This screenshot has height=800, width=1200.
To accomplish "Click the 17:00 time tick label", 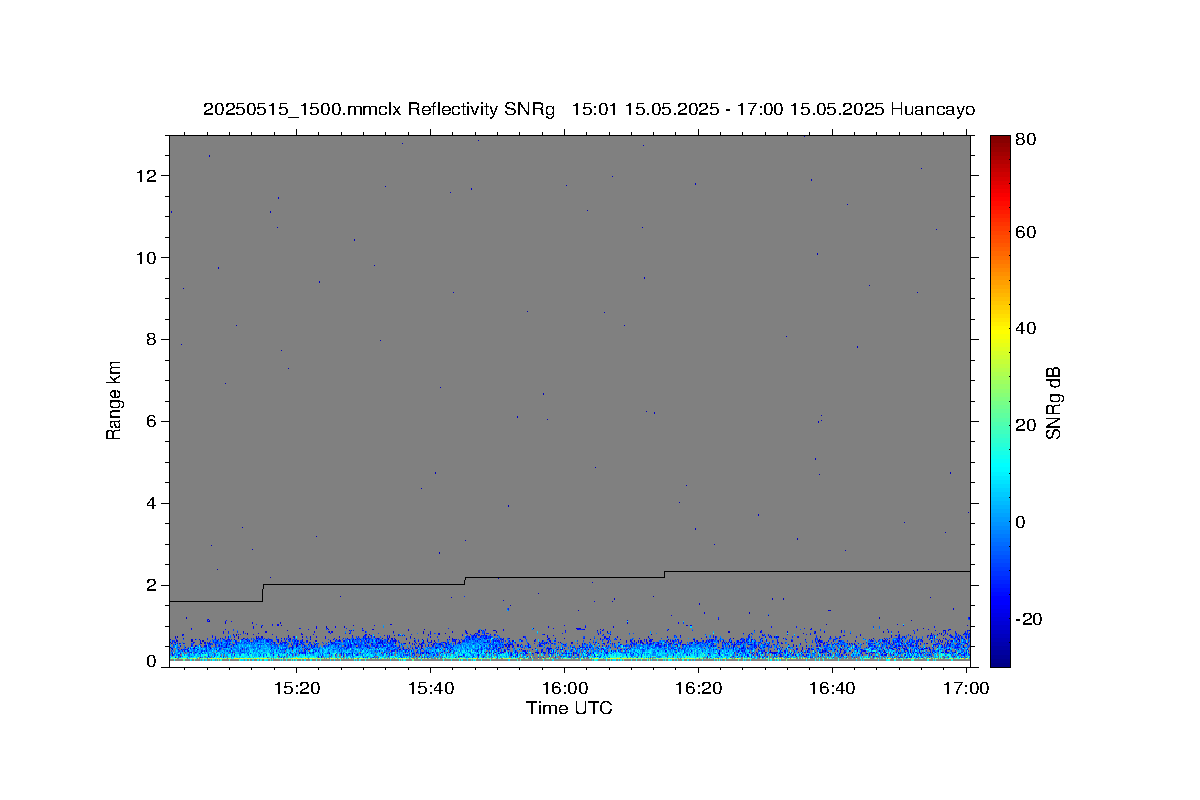I will click(965, 688).
